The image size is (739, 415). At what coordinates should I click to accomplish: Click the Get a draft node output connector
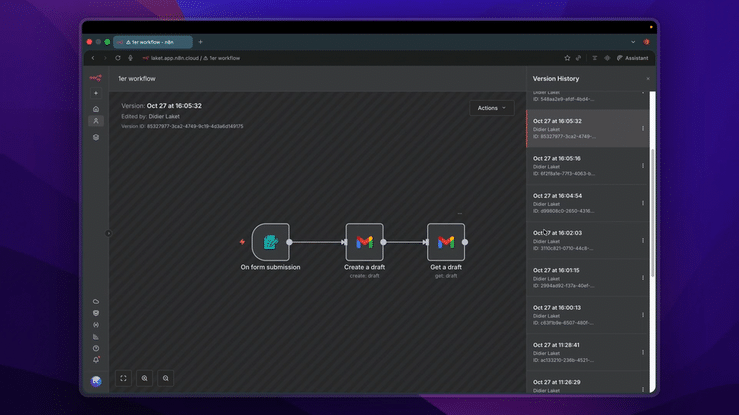465,242
